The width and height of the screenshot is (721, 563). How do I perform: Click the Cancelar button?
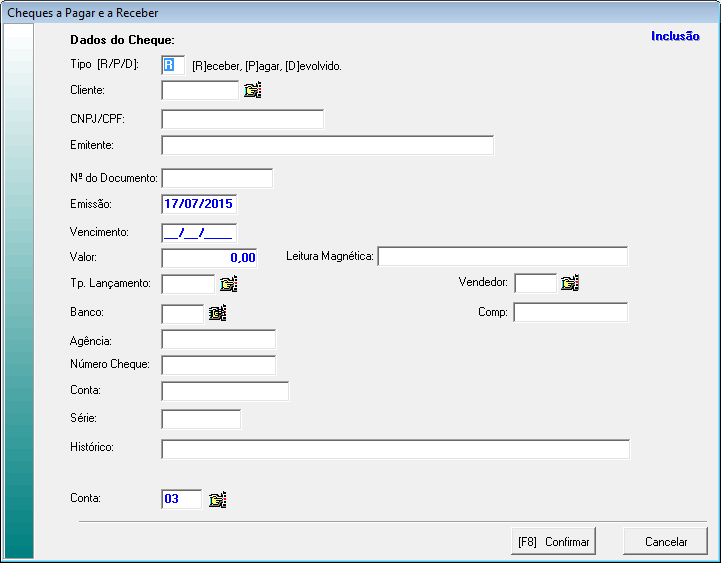click(x=665, y=541)
